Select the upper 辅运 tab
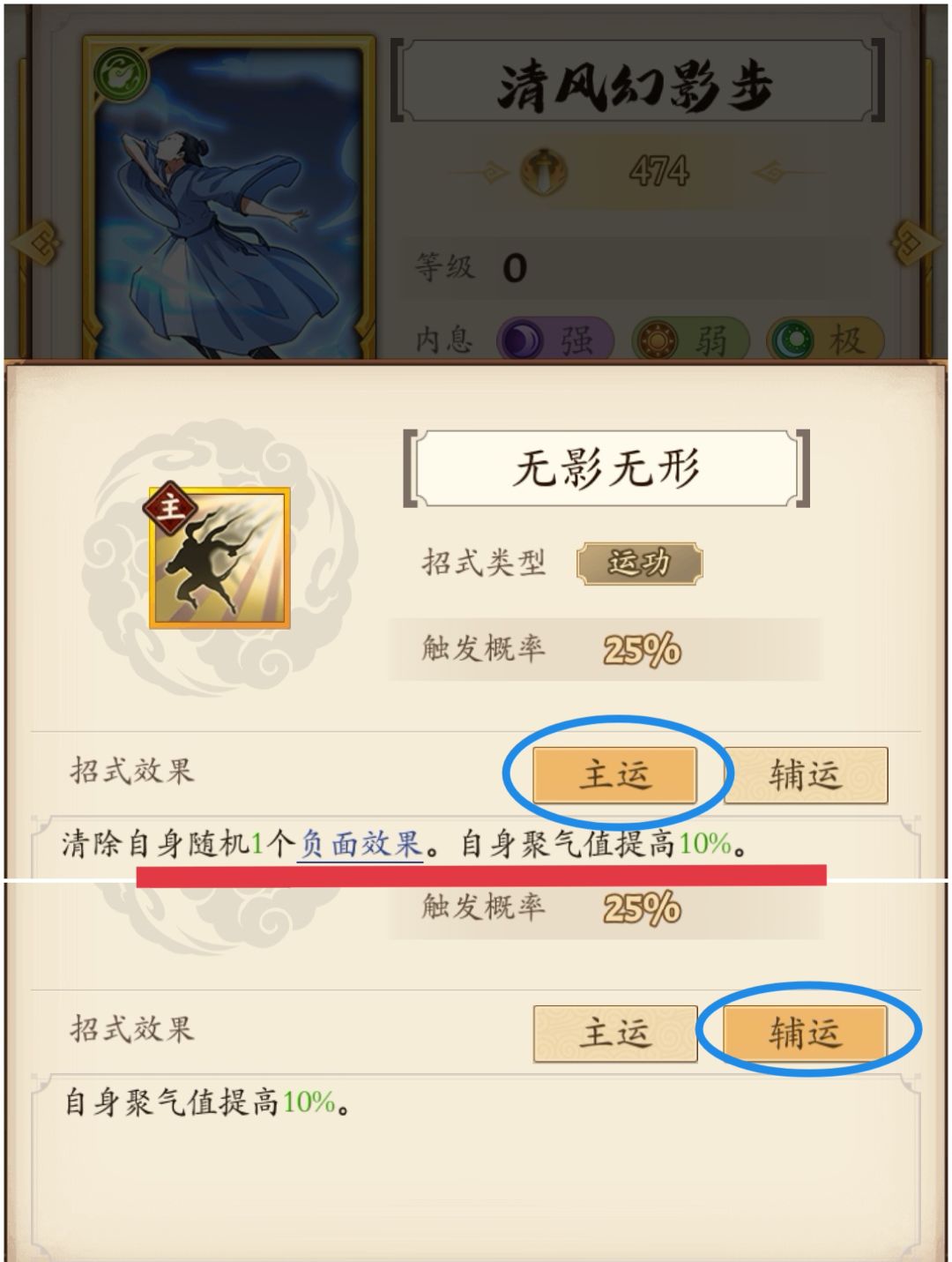Screen dimensions: 952x1262 click(805, 775)
